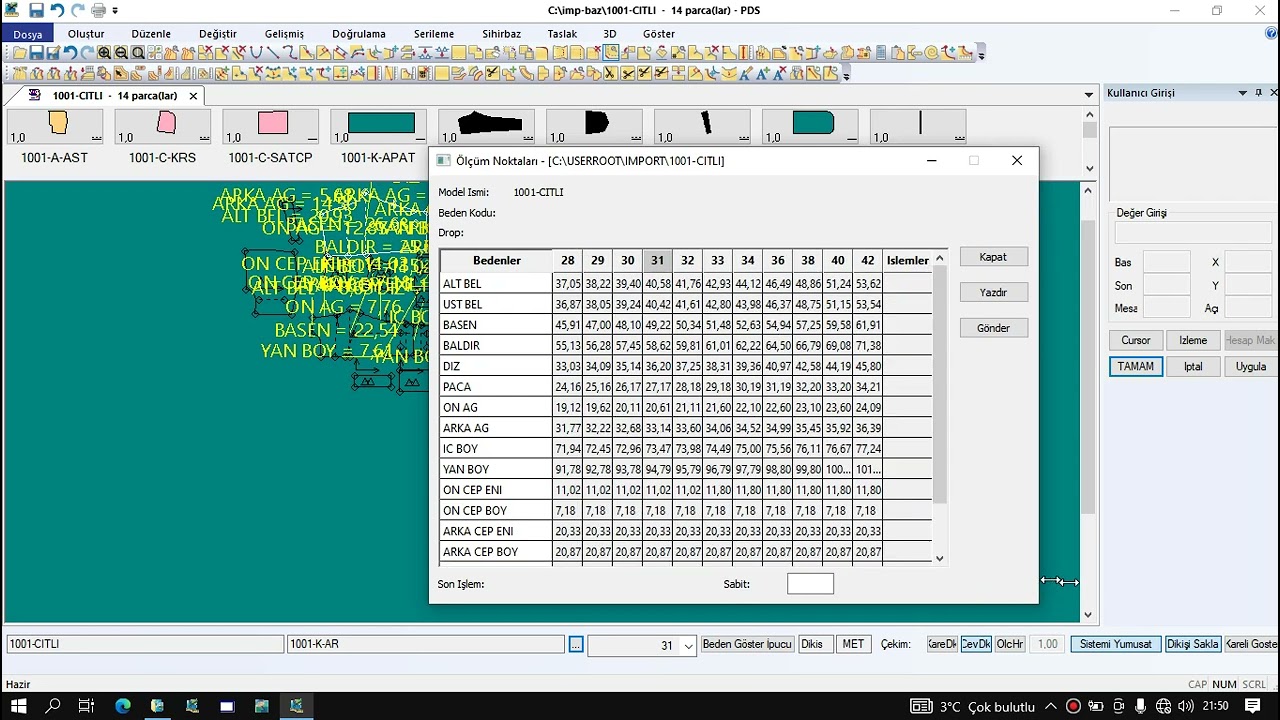Select the YAN BOY row label
Viewport: 1280px width, 720px height.
(496, 470)
